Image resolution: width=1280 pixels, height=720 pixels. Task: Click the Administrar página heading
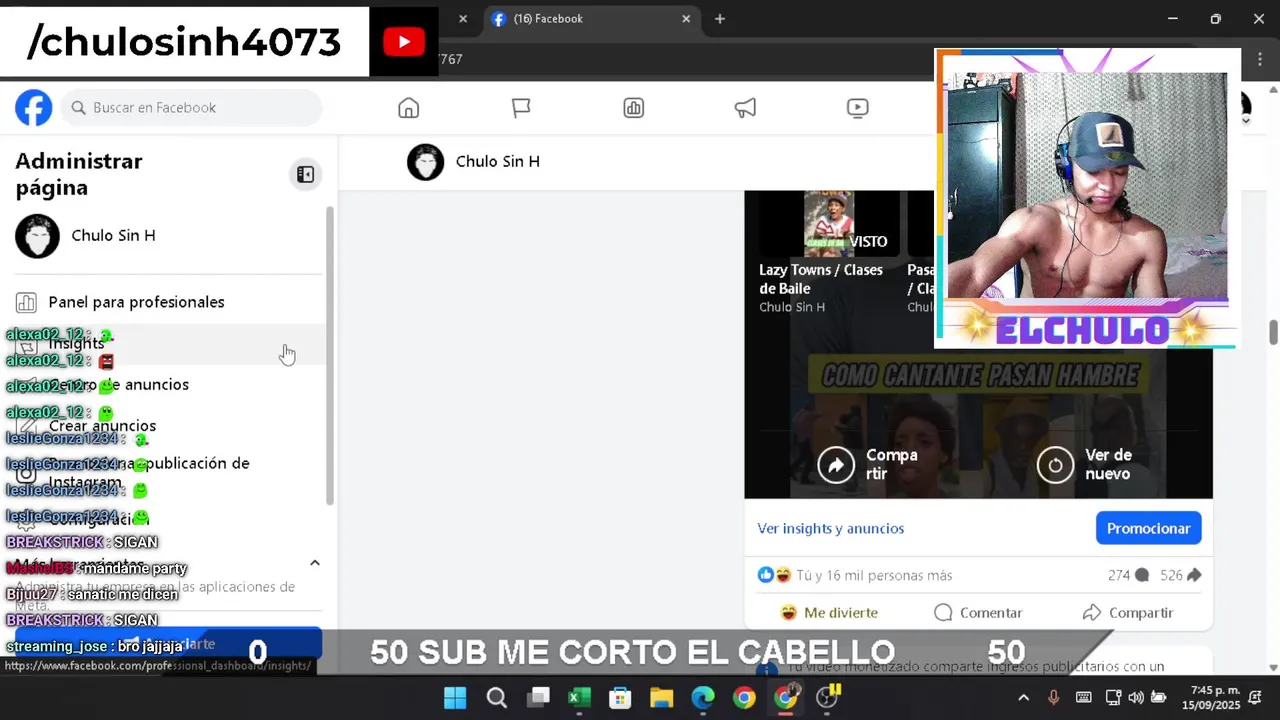(x=79, y=174)
